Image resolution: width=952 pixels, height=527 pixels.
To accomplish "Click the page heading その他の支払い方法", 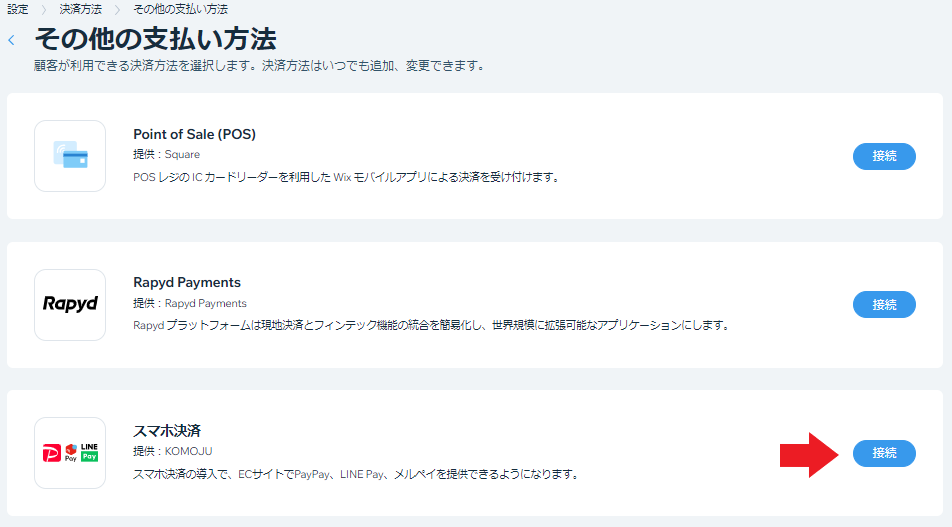I will coord(155,39).
